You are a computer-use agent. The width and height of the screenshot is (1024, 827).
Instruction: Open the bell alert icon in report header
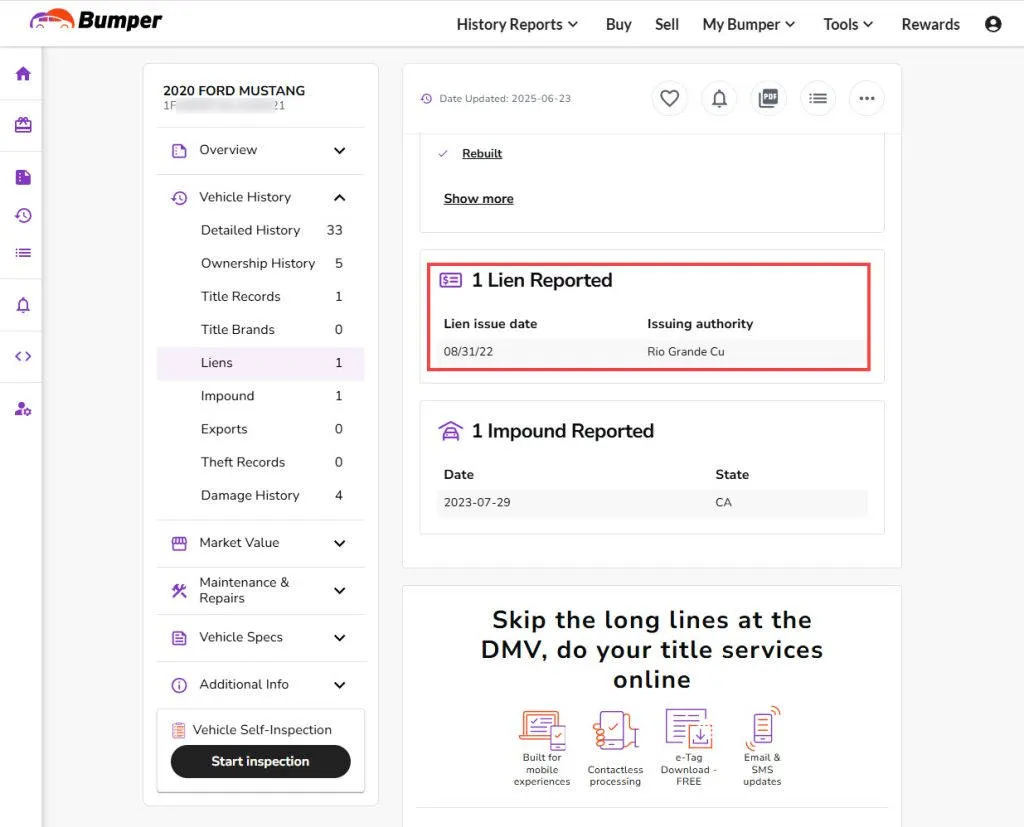coord(719,99)
